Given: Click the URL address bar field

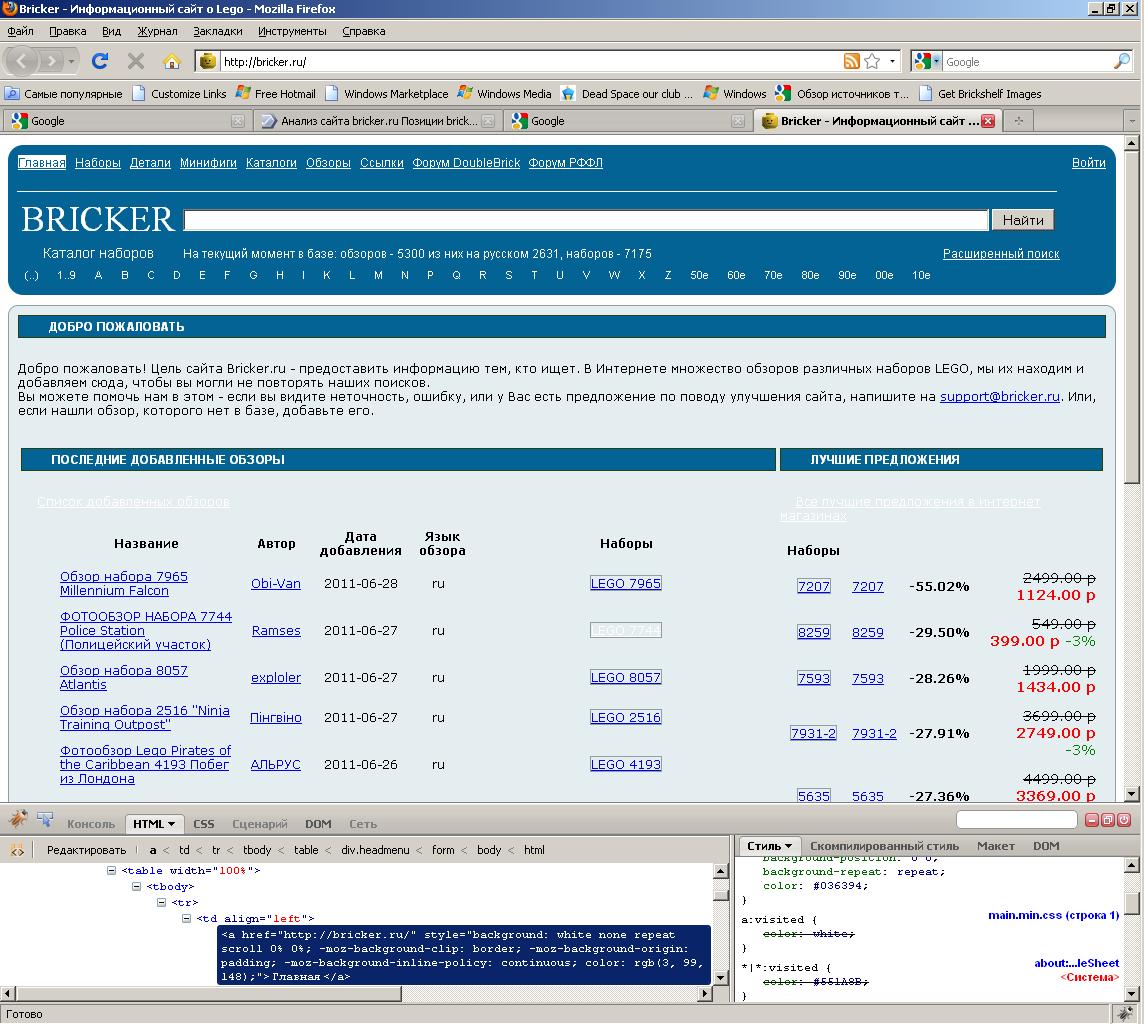Looking at the screenshot, I should [530, 61].
